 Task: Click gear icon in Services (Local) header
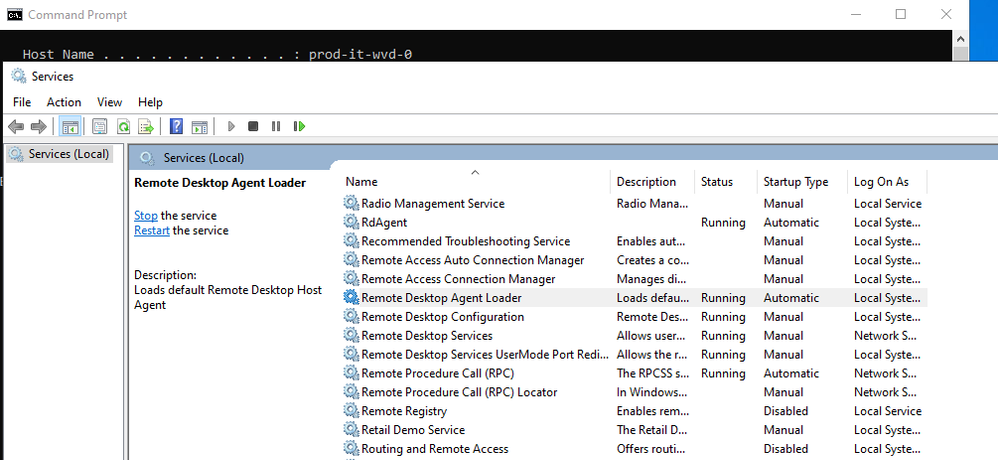coord(147,158)
